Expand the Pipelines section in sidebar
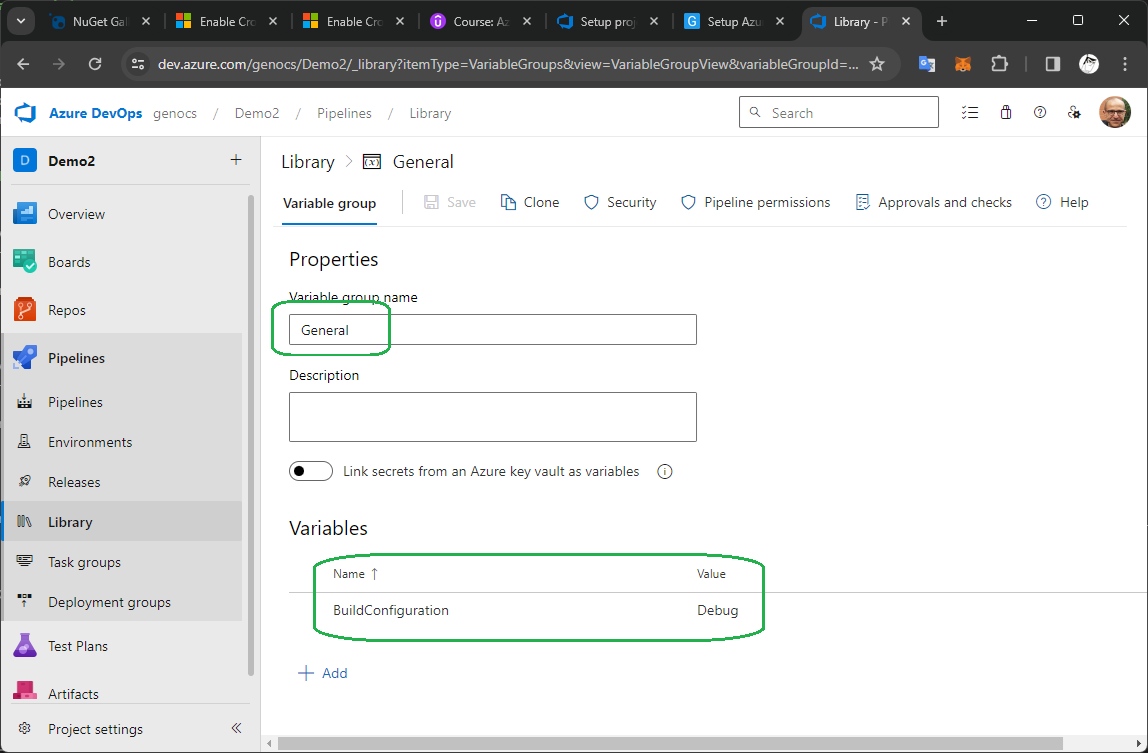Image resolution: width=1148 pixels, height=753 pixels. pos(76,358)
